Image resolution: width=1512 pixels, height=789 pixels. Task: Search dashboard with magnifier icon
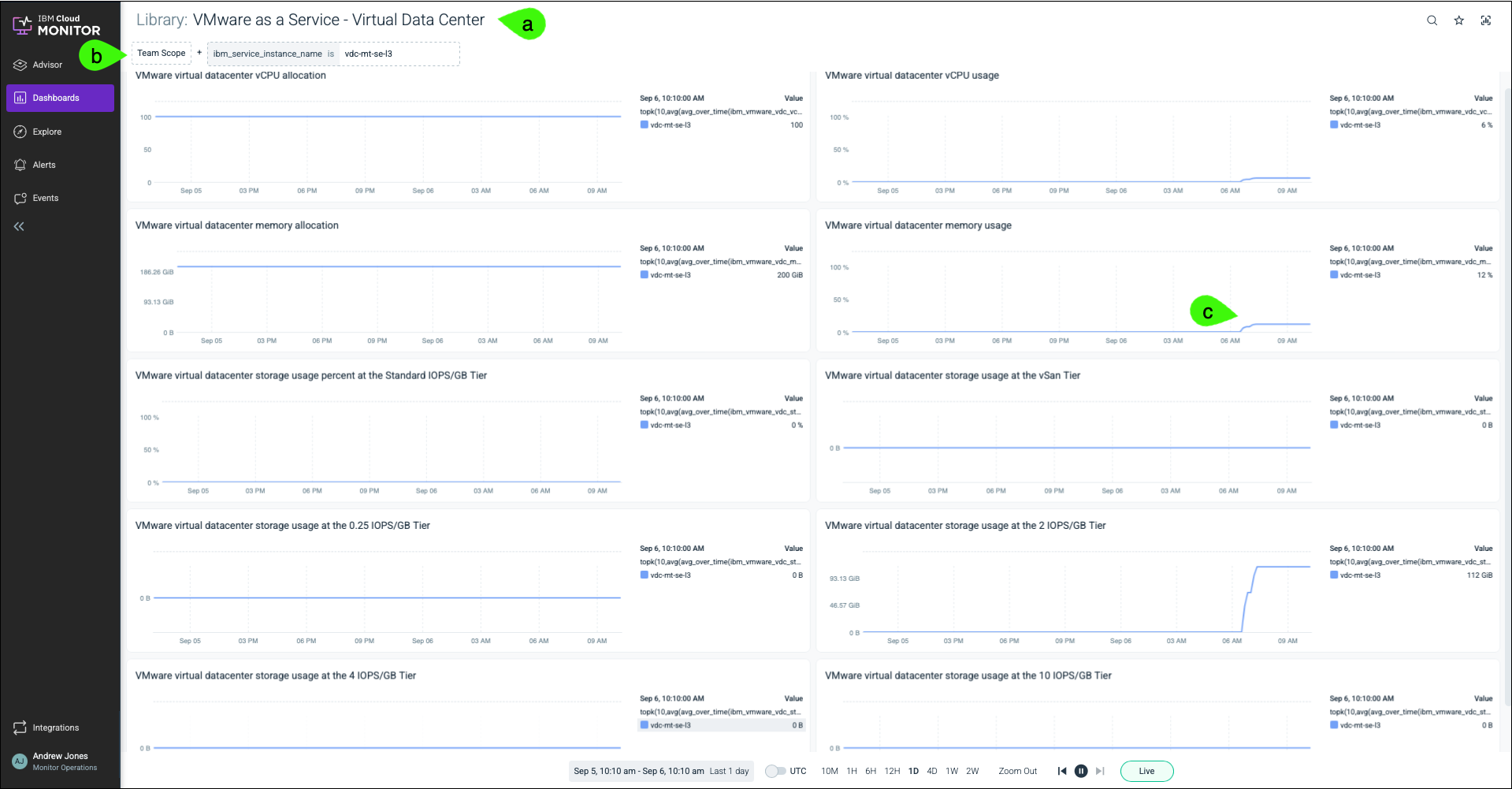point(1432,20)
